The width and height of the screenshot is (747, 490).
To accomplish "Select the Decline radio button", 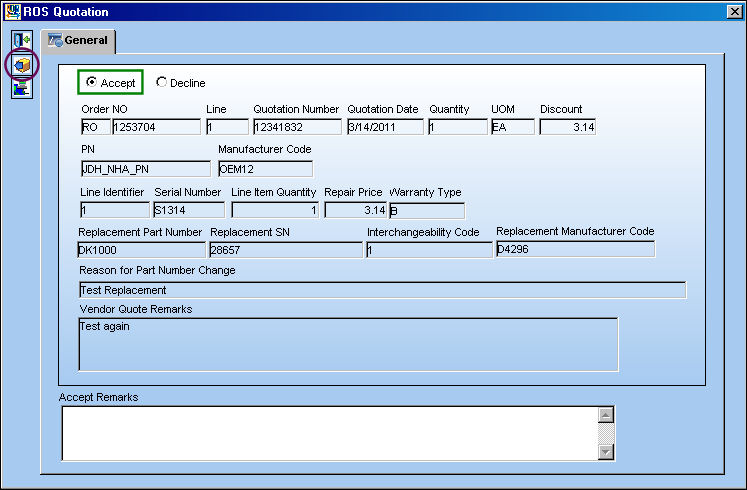I will [x=162, y=82].
